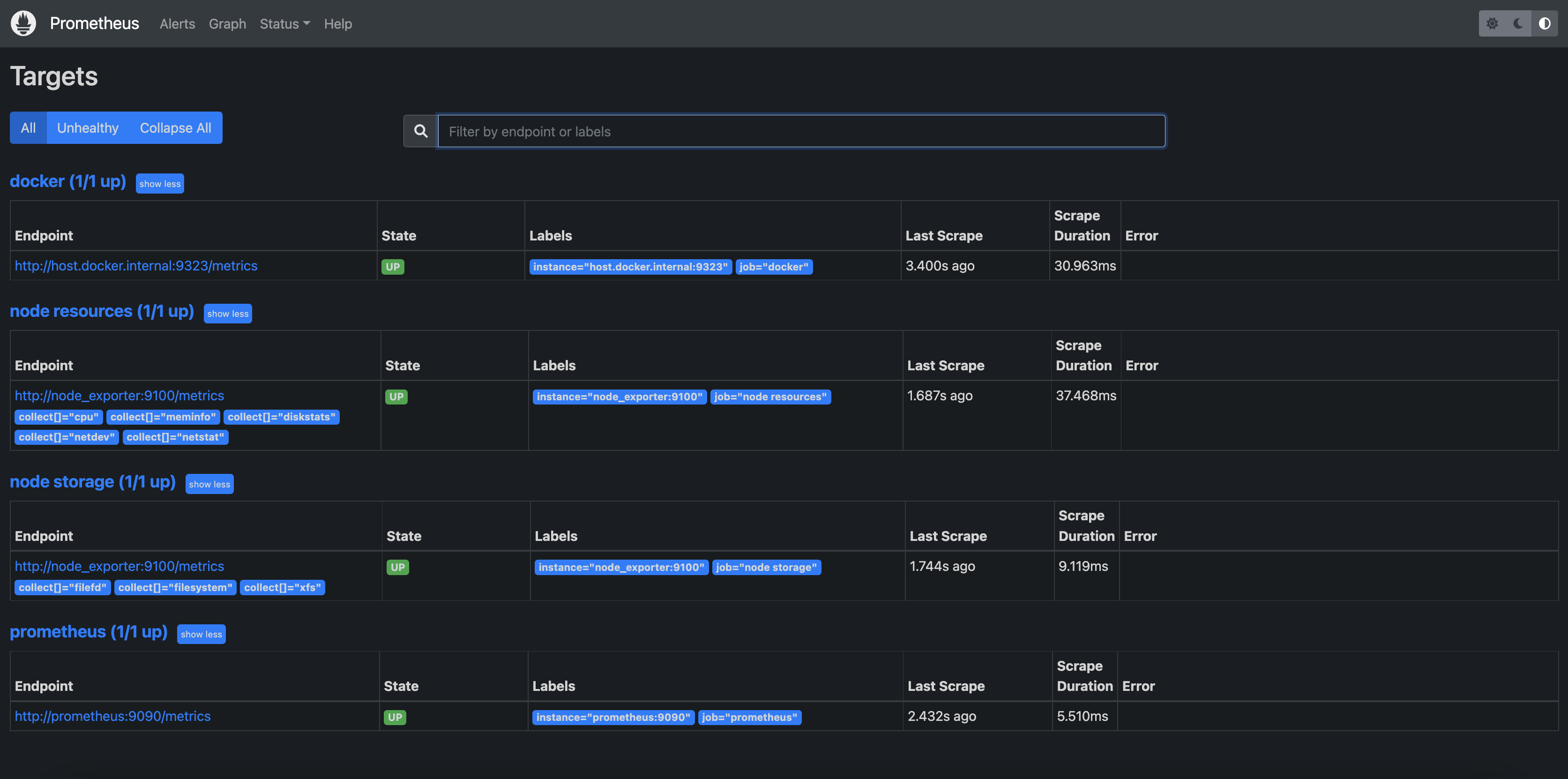Viewport: 1568px width, 779px height.
Task: Click prometheus last scrape "2.432s ago"
Action: coord(941,716)
